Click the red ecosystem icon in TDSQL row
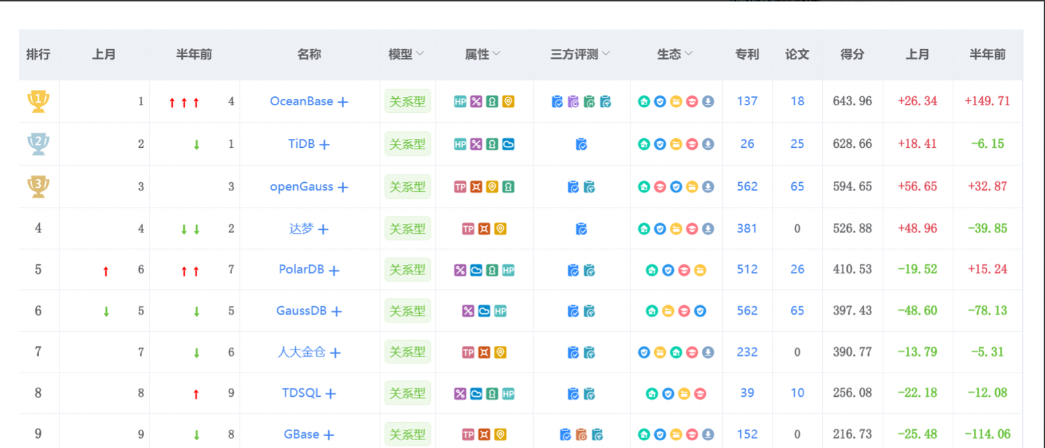Screen dimensions: 1045x448 [x=700, y=393]
